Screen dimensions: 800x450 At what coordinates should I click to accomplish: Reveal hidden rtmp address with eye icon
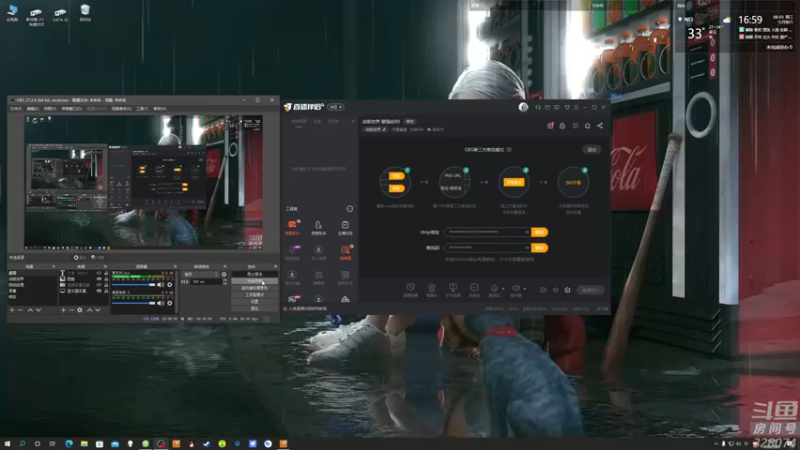point(527,232)
